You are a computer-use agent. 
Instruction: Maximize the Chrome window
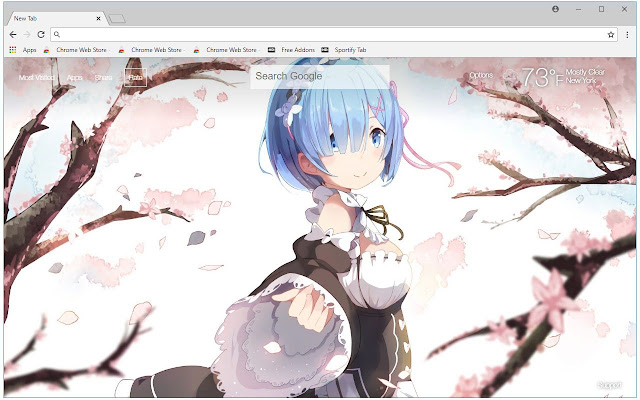tap(601, 9)
